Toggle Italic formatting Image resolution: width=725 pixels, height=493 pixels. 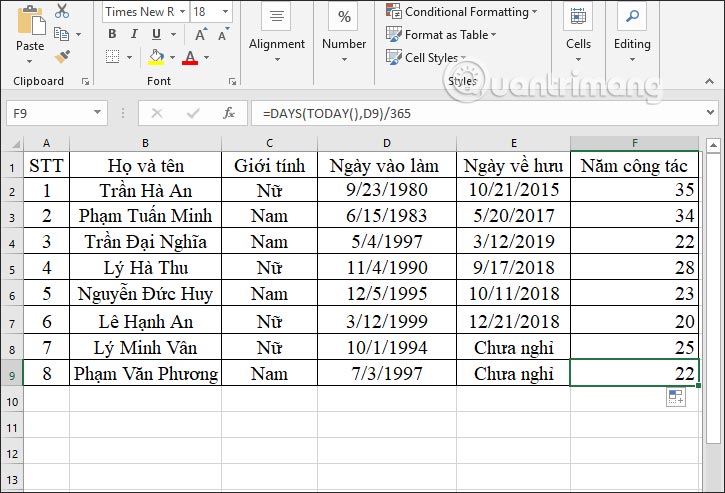(x=134, y=34)
